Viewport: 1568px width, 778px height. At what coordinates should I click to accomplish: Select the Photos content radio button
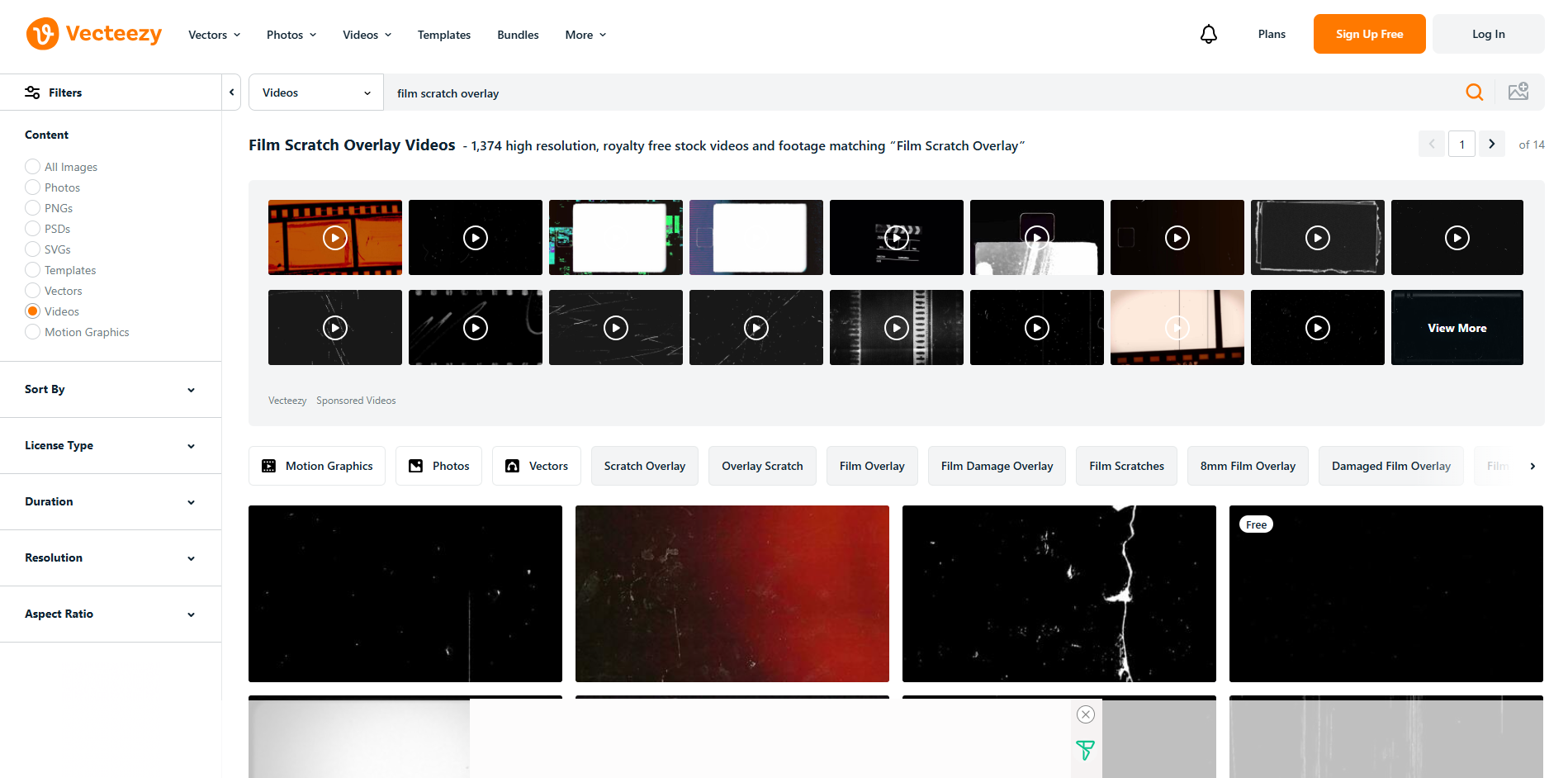[x=33, y=187]
